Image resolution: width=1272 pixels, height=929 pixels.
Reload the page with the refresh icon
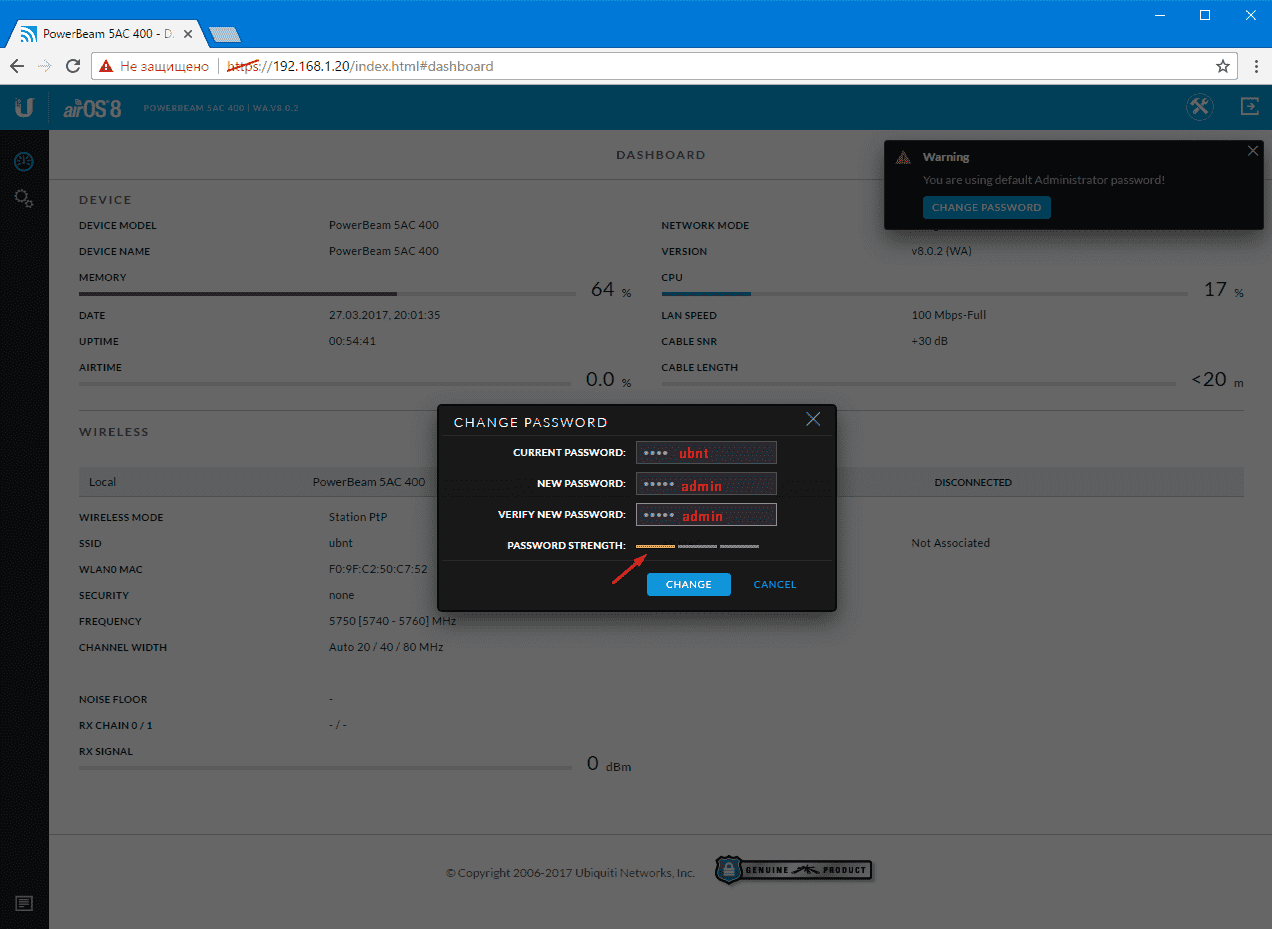[72, 66]
